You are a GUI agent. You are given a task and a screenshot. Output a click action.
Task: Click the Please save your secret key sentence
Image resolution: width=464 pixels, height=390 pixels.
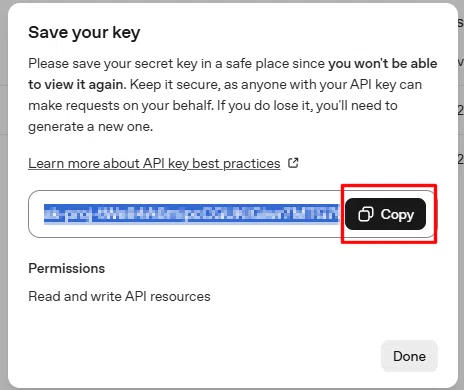coord(176,63)
